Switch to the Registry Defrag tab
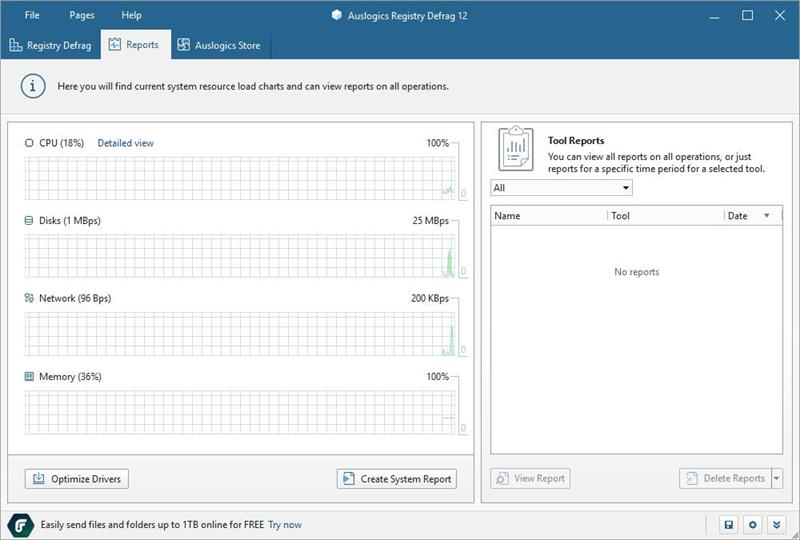Image resolution: width=800 pixels, height=540 pixels. click(50, 45)
